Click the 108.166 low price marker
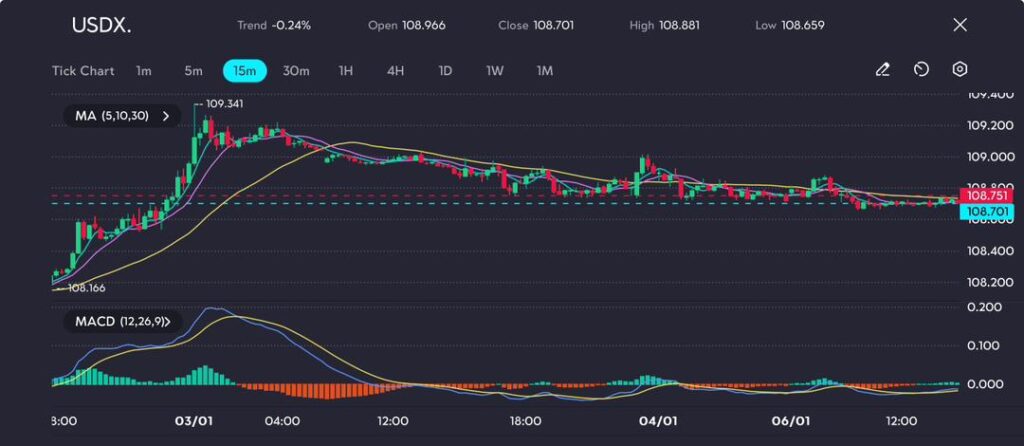The image size is (1024, 446). click(87, 288)
